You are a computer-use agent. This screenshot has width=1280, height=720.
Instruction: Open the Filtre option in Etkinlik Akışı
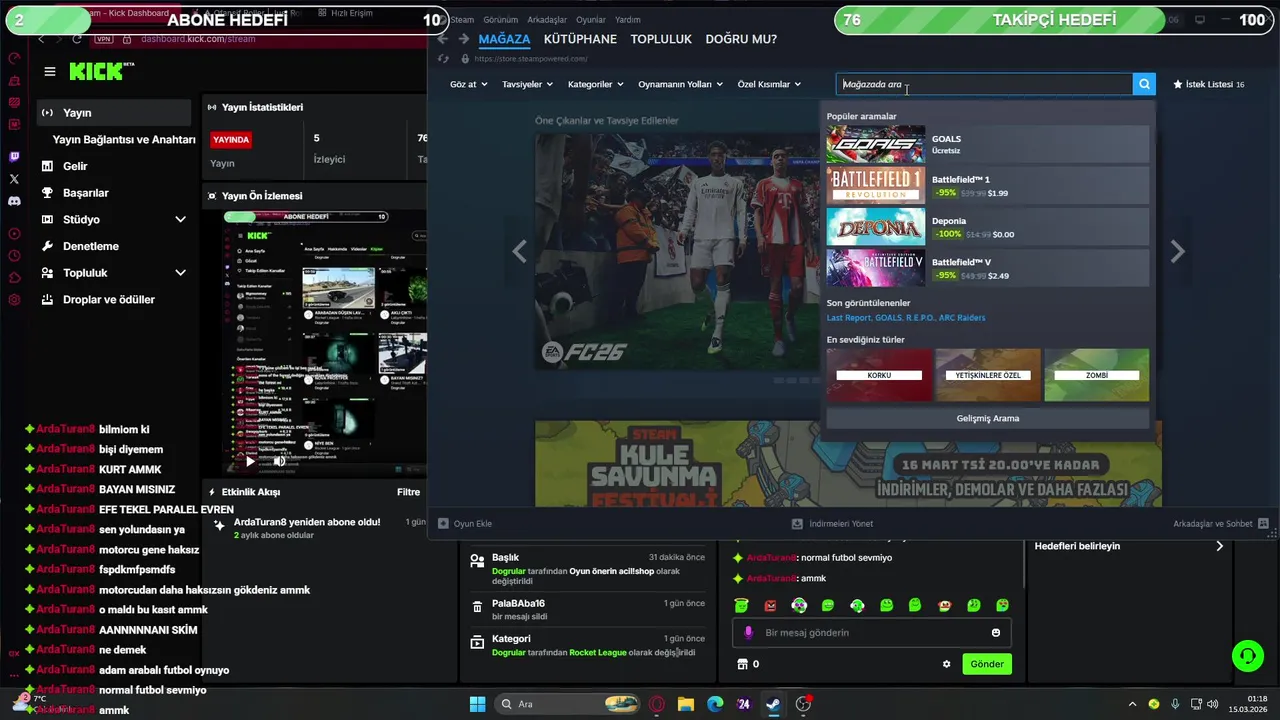coord(408,492)
